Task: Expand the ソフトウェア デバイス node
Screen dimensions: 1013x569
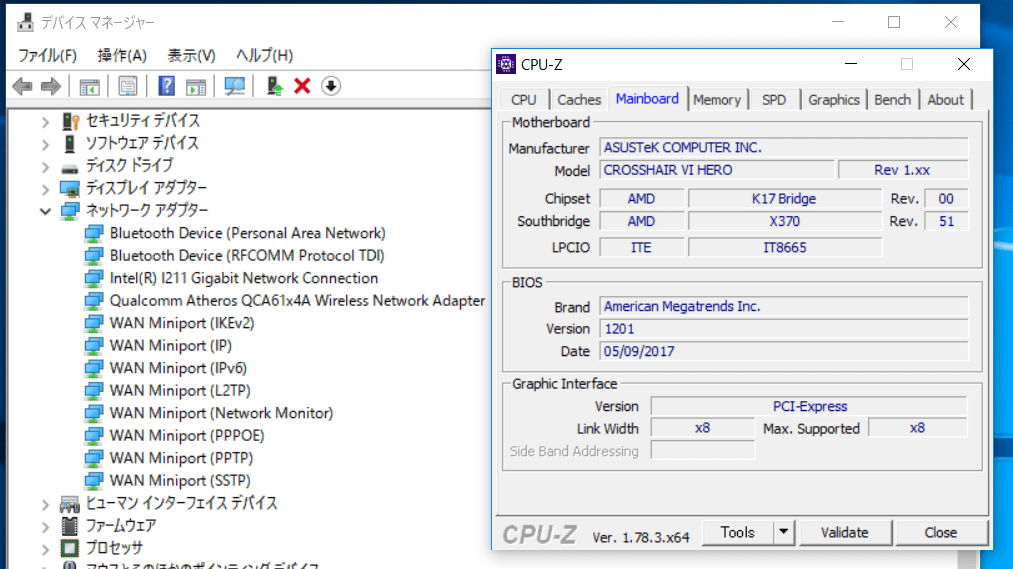Action: click(x=45, y=143)
